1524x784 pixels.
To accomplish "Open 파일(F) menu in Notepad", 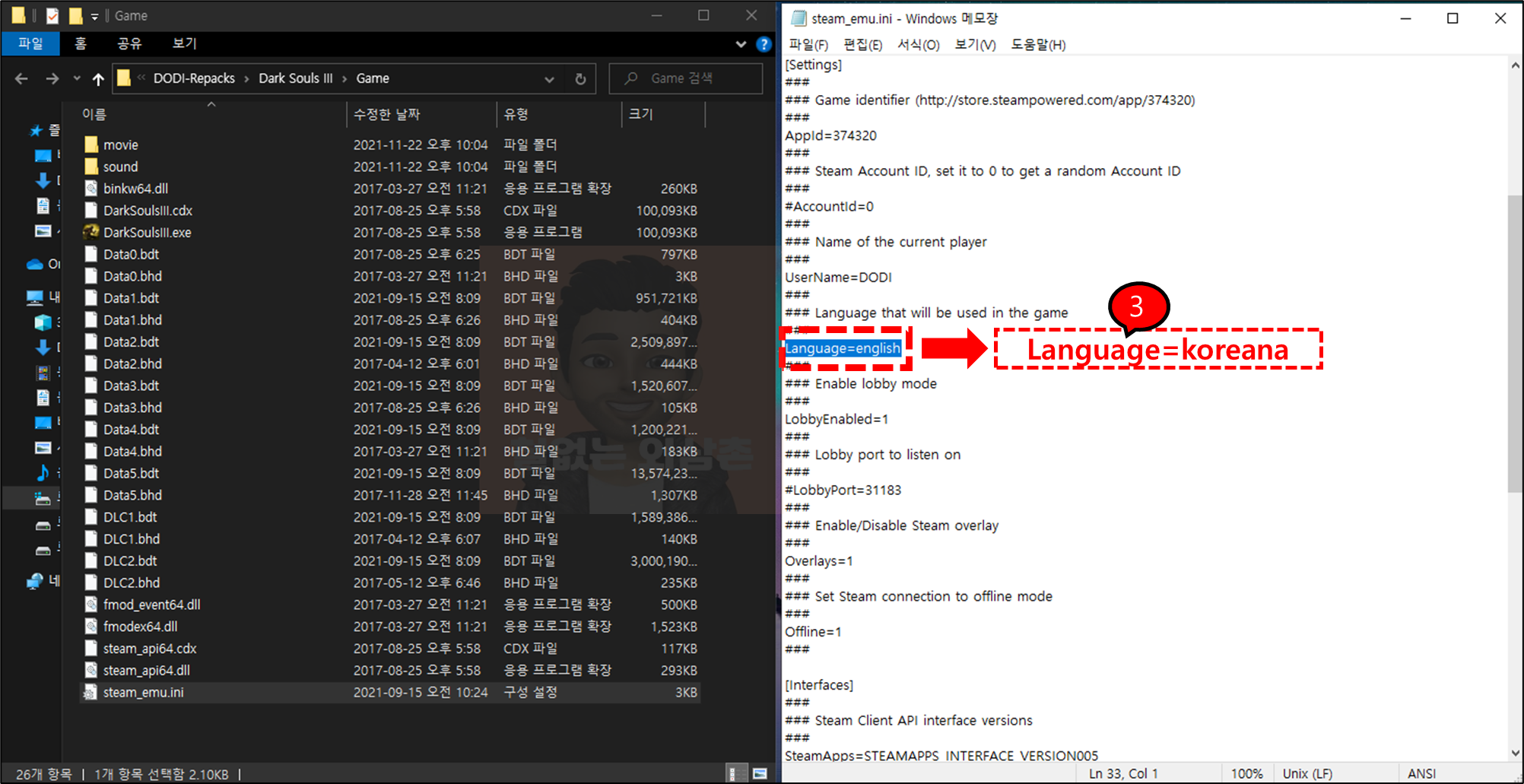I will tap(808, 45).
